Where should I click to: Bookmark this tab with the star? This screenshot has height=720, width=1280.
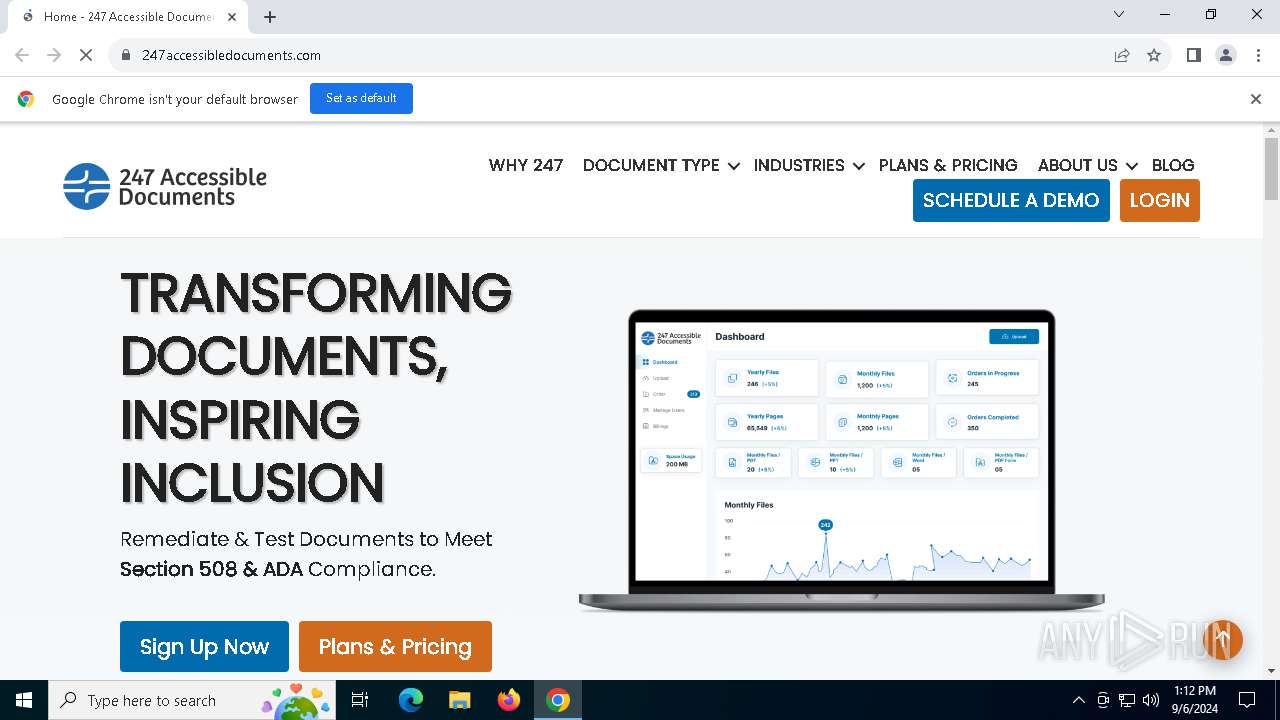[x=1154, y=55]
